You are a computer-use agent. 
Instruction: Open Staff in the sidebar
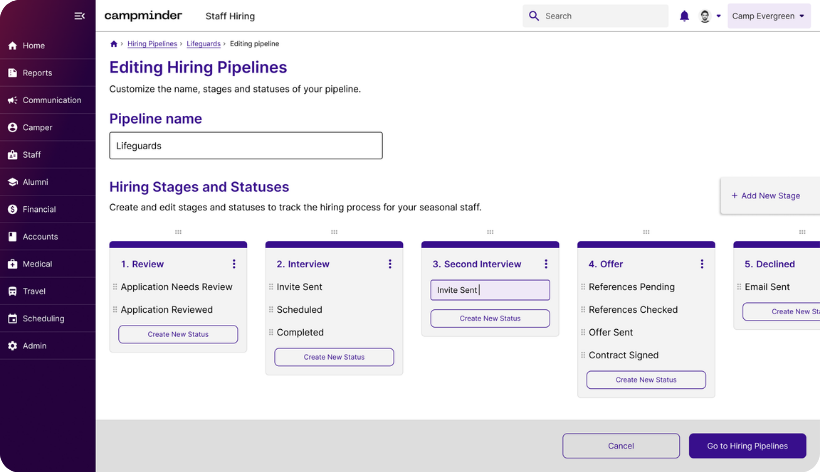click(x=32, y=155)
